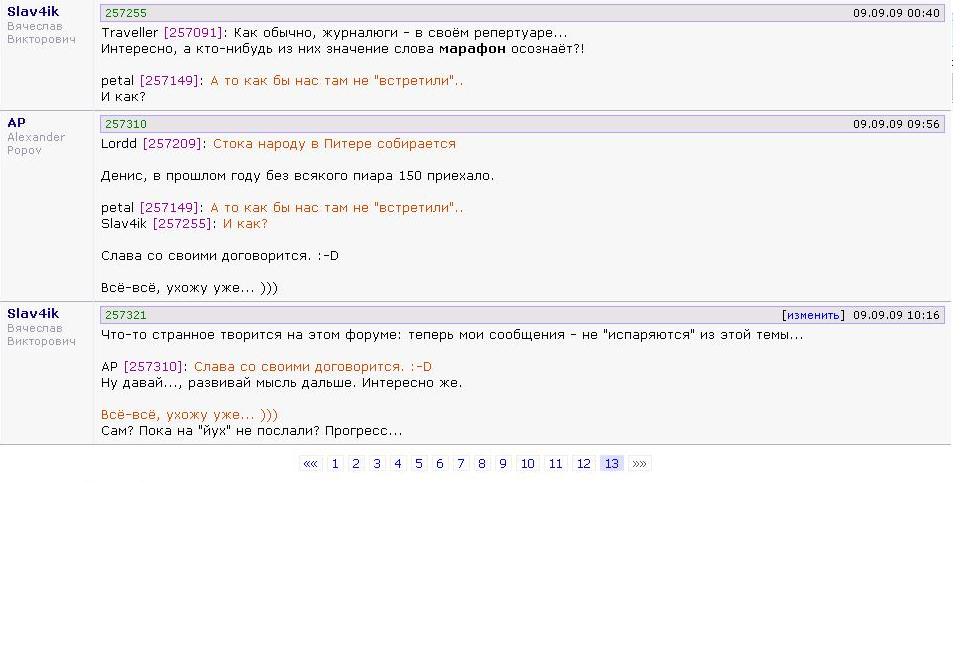Open page 1 in pagination

(335, 464)
